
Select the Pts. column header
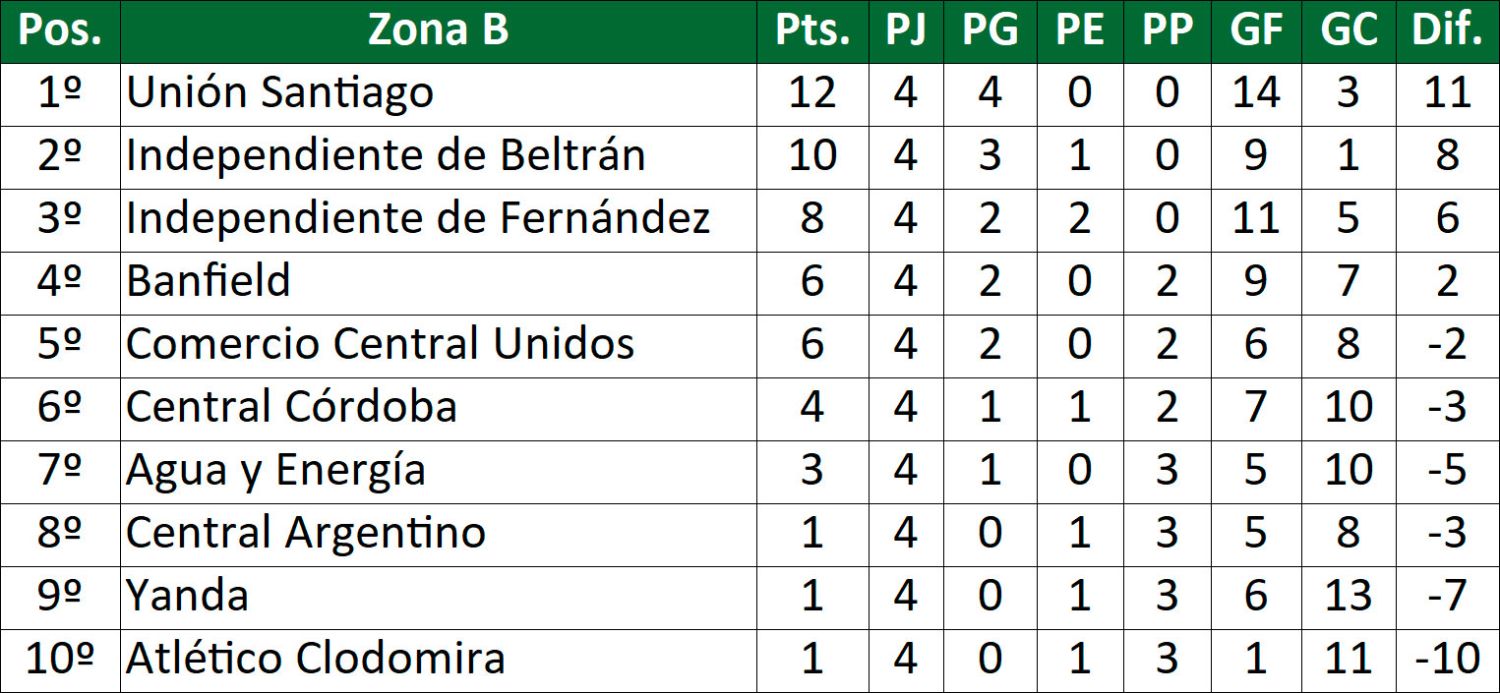812,31
